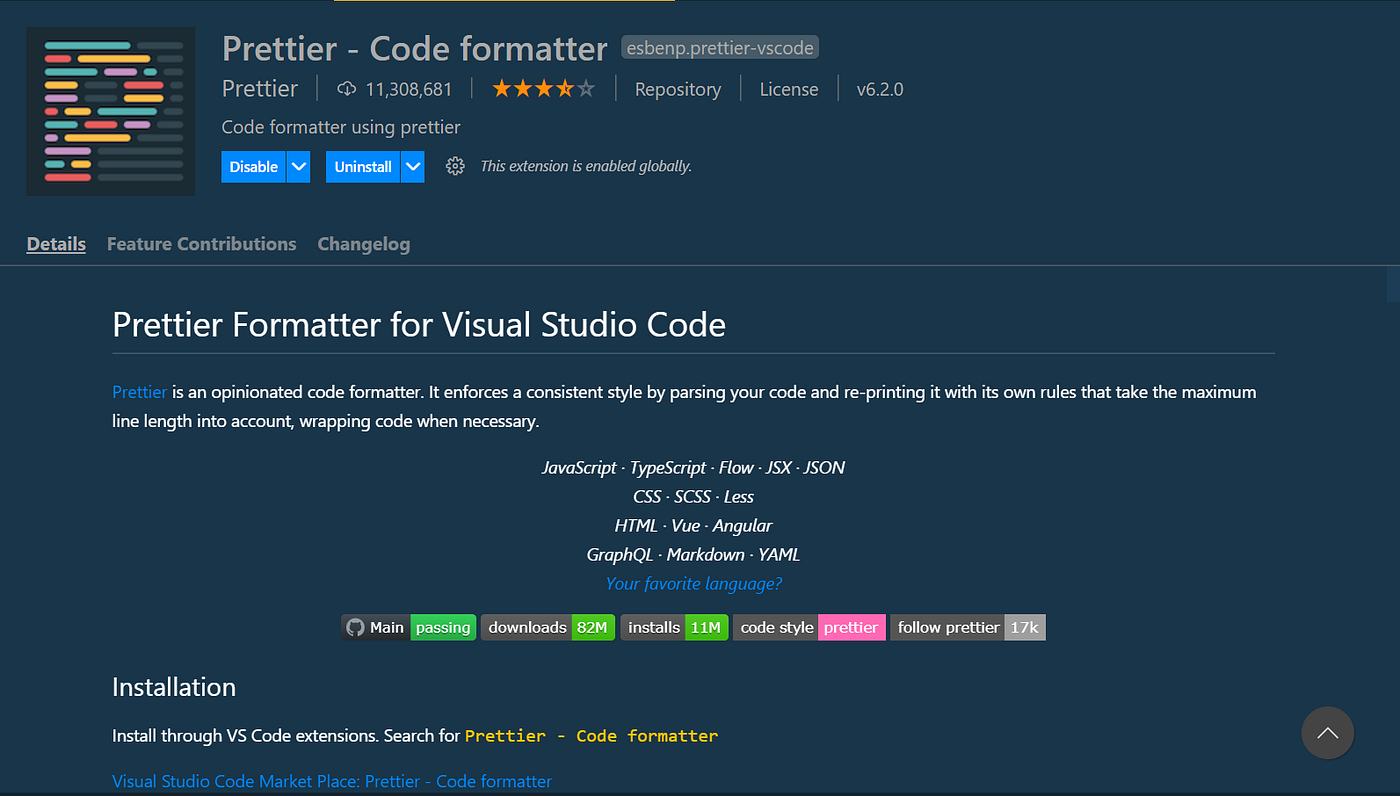Viewport: 1400px width, 796px height.
Task: Click the download count cloud icon
Action: 347,89
